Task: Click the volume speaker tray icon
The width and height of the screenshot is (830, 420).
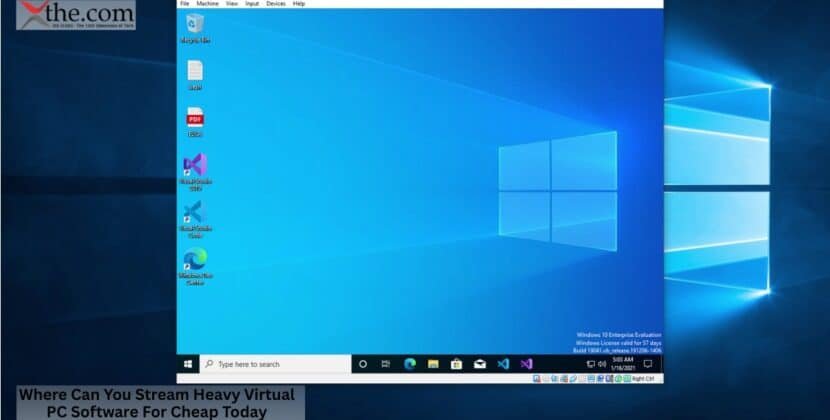Action: coord(602,364)
